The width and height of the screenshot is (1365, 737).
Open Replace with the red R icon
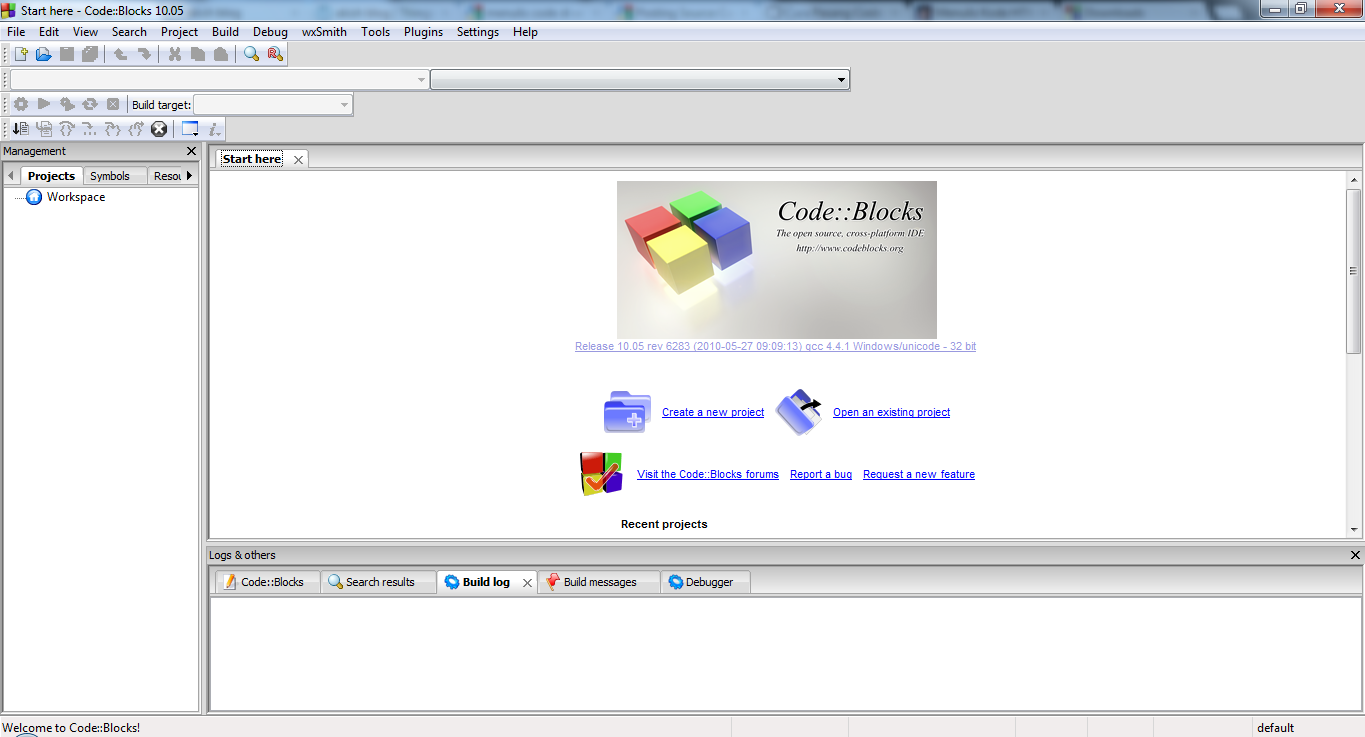pos(275,54)
